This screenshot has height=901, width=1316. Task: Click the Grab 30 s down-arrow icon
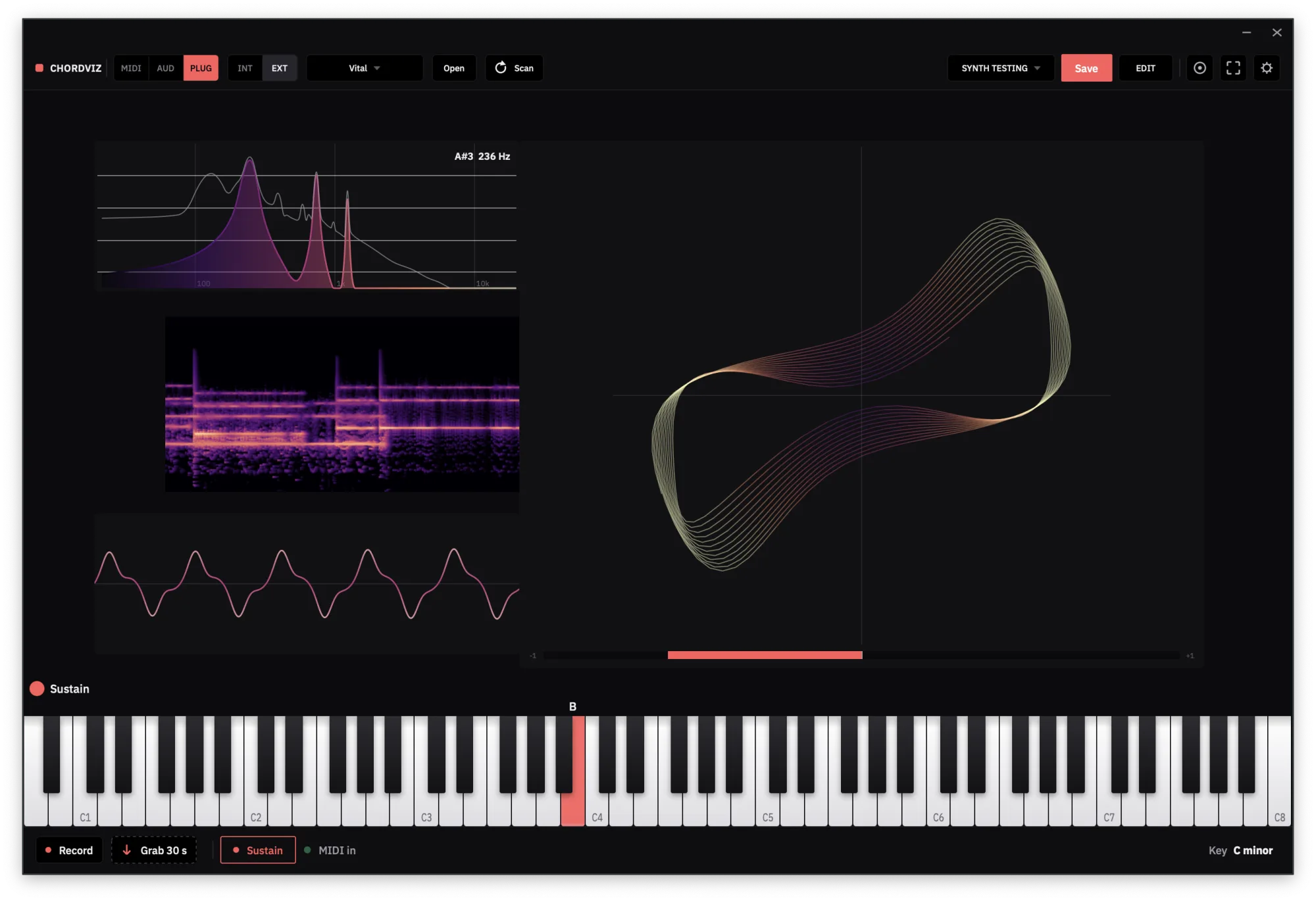pos(127,850)
